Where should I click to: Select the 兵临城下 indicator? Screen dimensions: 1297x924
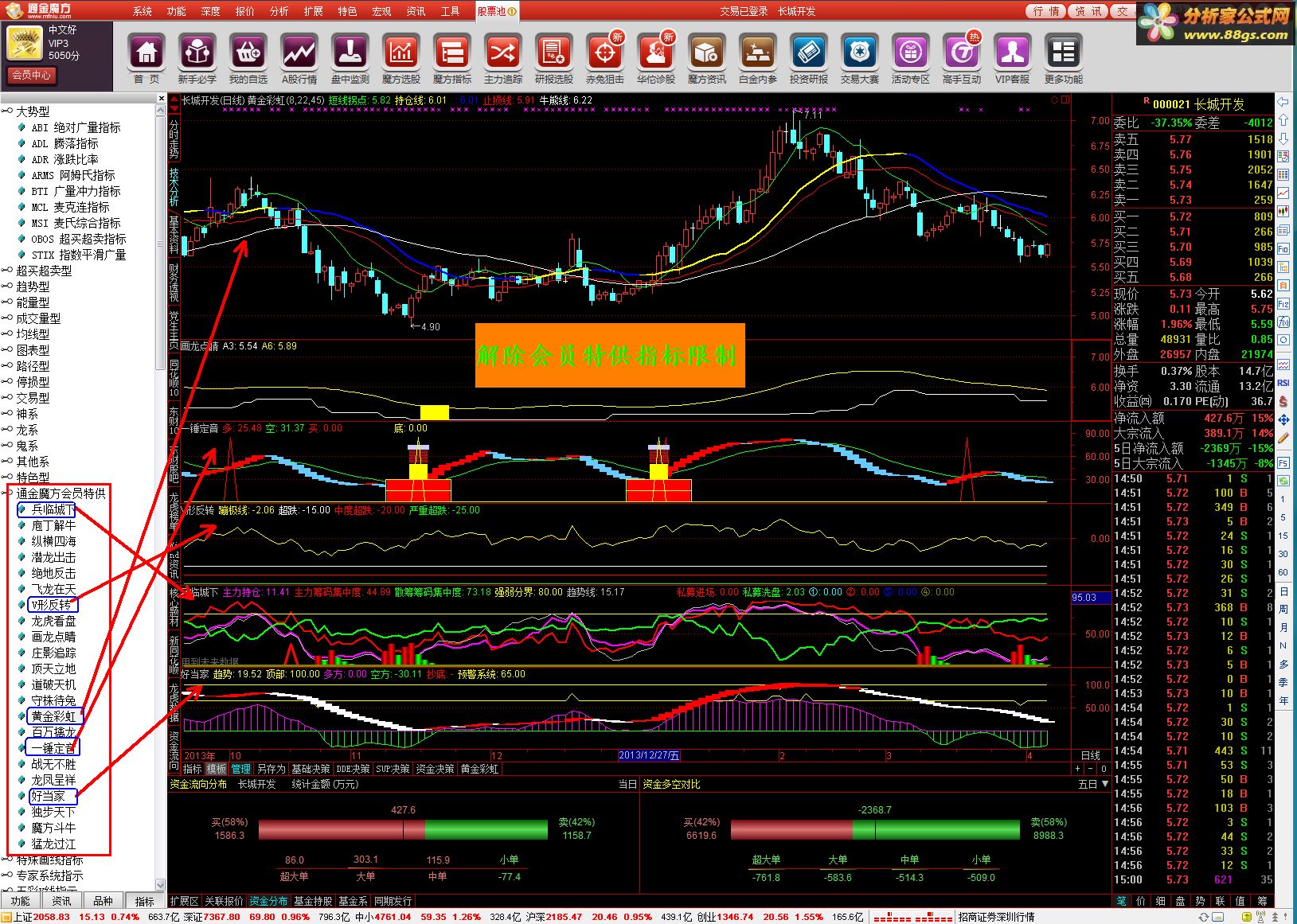(53, 509)
